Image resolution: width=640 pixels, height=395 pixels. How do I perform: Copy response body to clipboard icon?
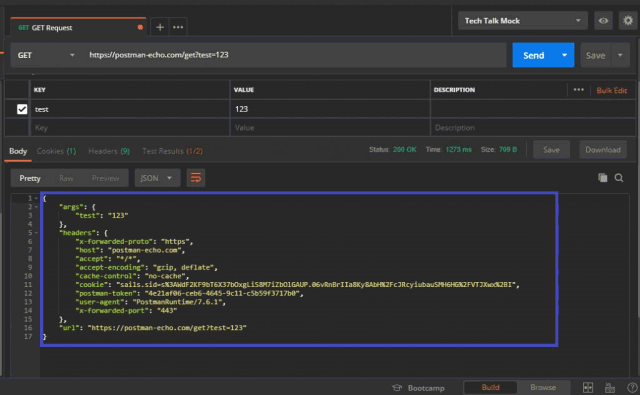pos(602,178)
